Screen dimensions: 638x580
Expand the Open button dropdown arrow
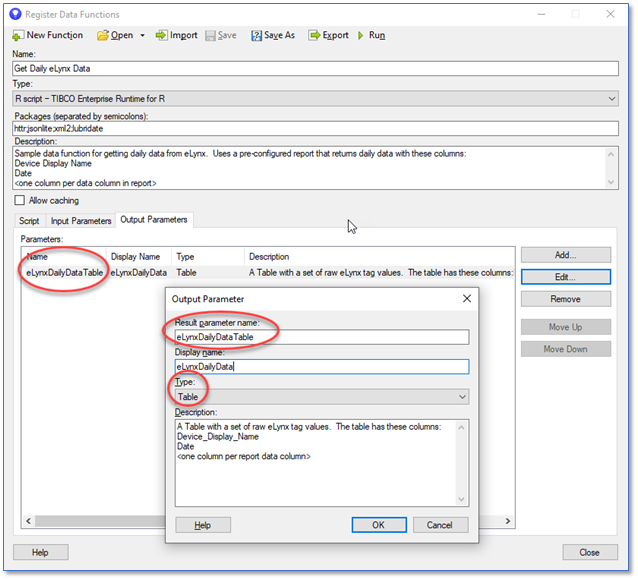(x=142, y=35)
